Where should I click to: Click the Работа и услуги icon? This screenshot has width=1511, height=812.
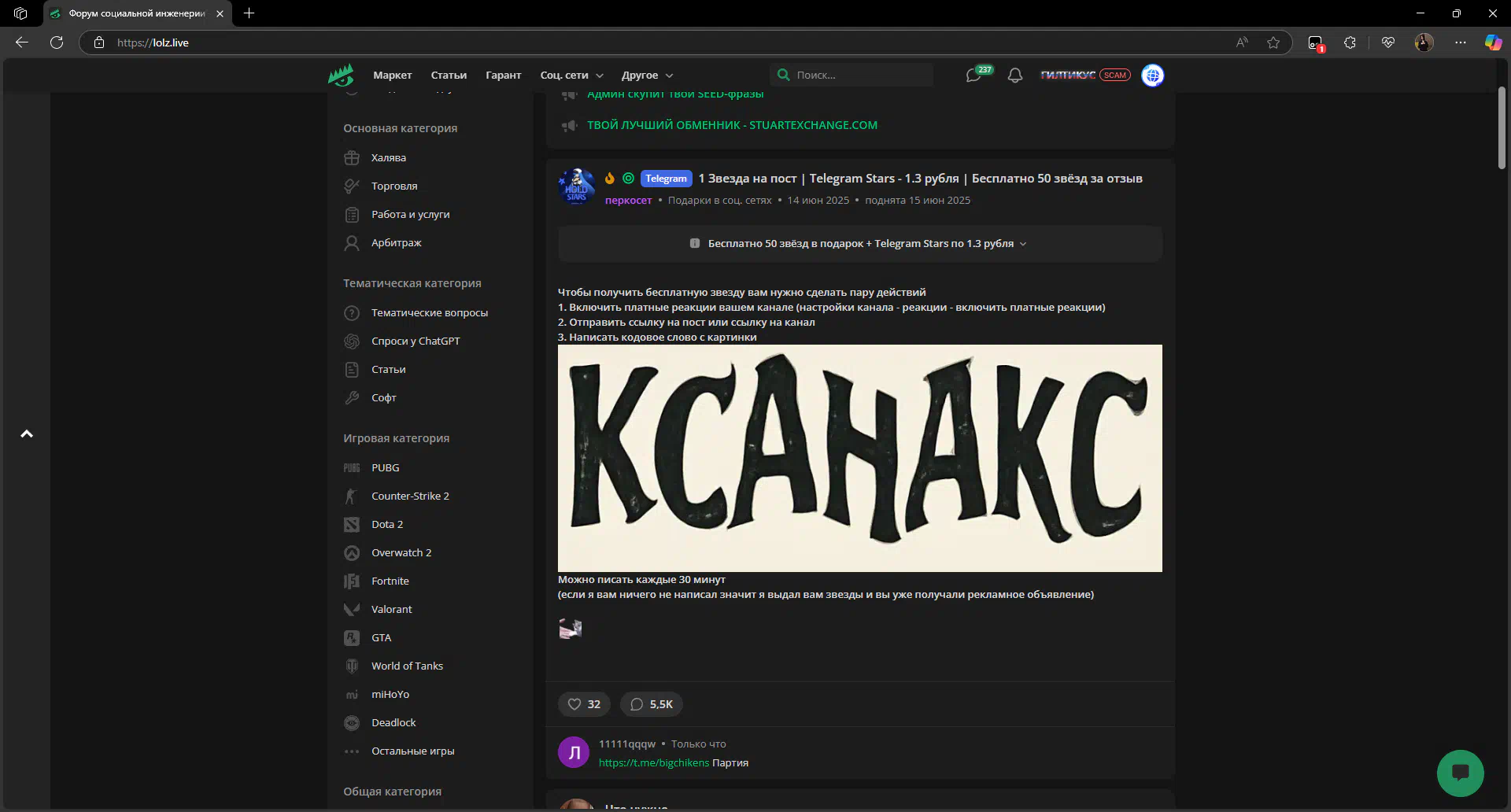[352, 214]
